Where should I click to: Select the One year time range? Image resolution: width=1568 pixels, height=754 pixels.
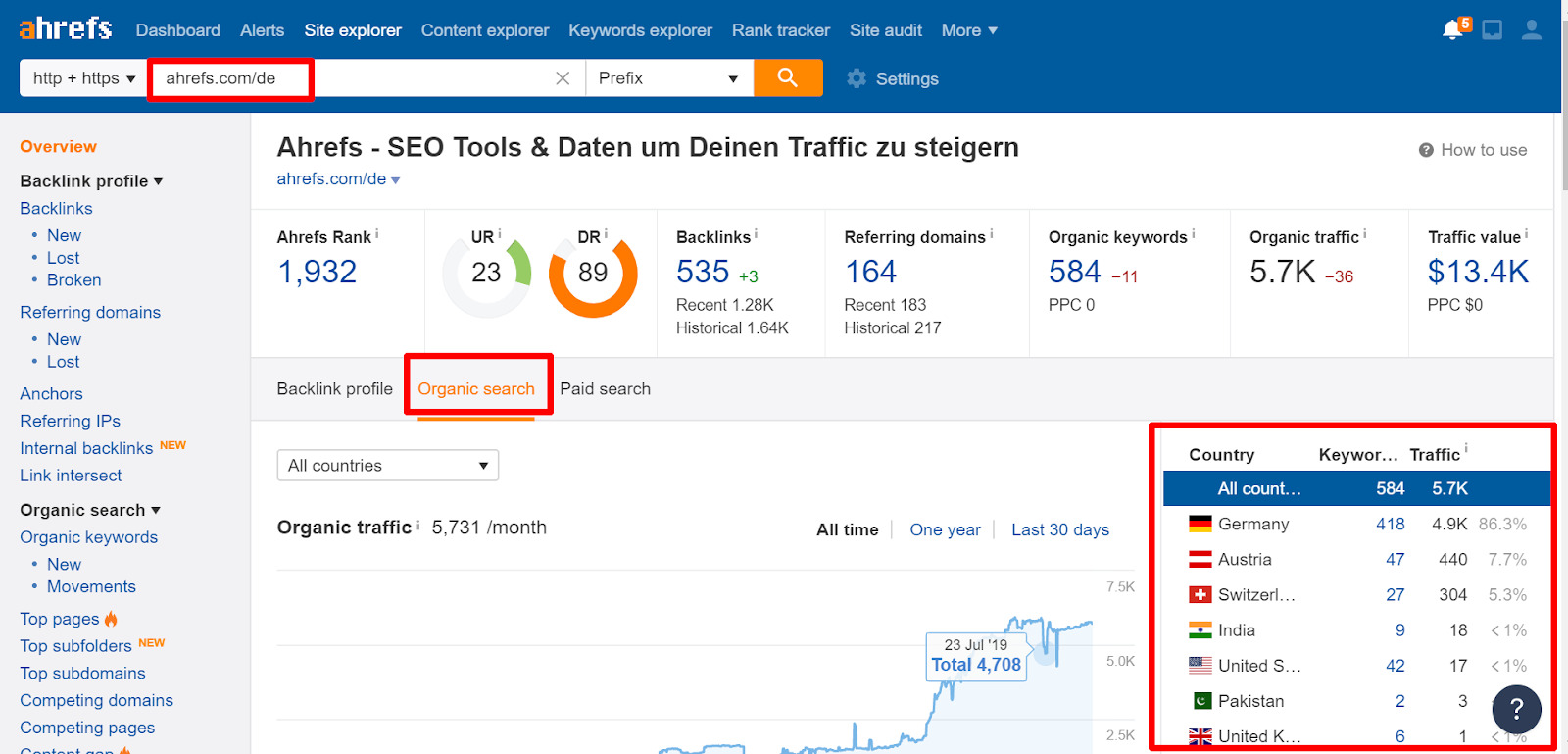point(945,530)
